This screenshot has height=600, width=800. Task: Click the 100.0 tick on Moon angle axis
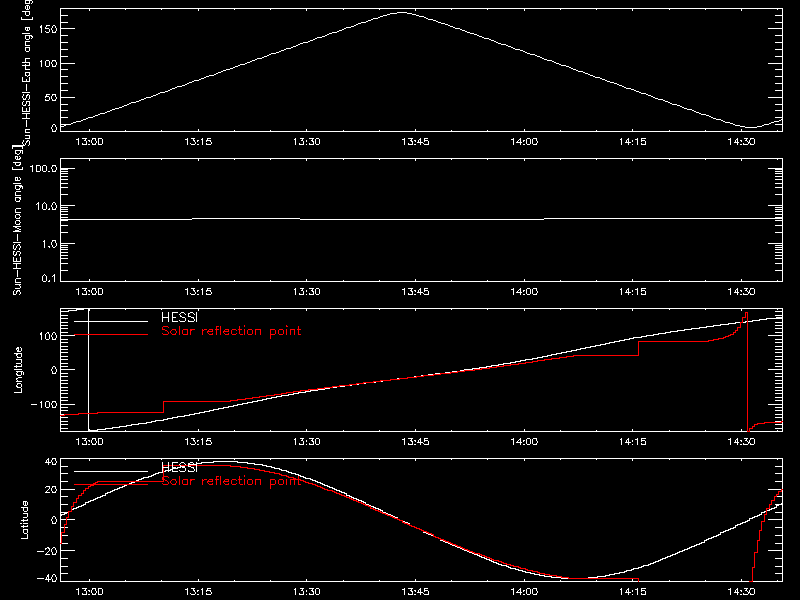(x=44, y=169)
